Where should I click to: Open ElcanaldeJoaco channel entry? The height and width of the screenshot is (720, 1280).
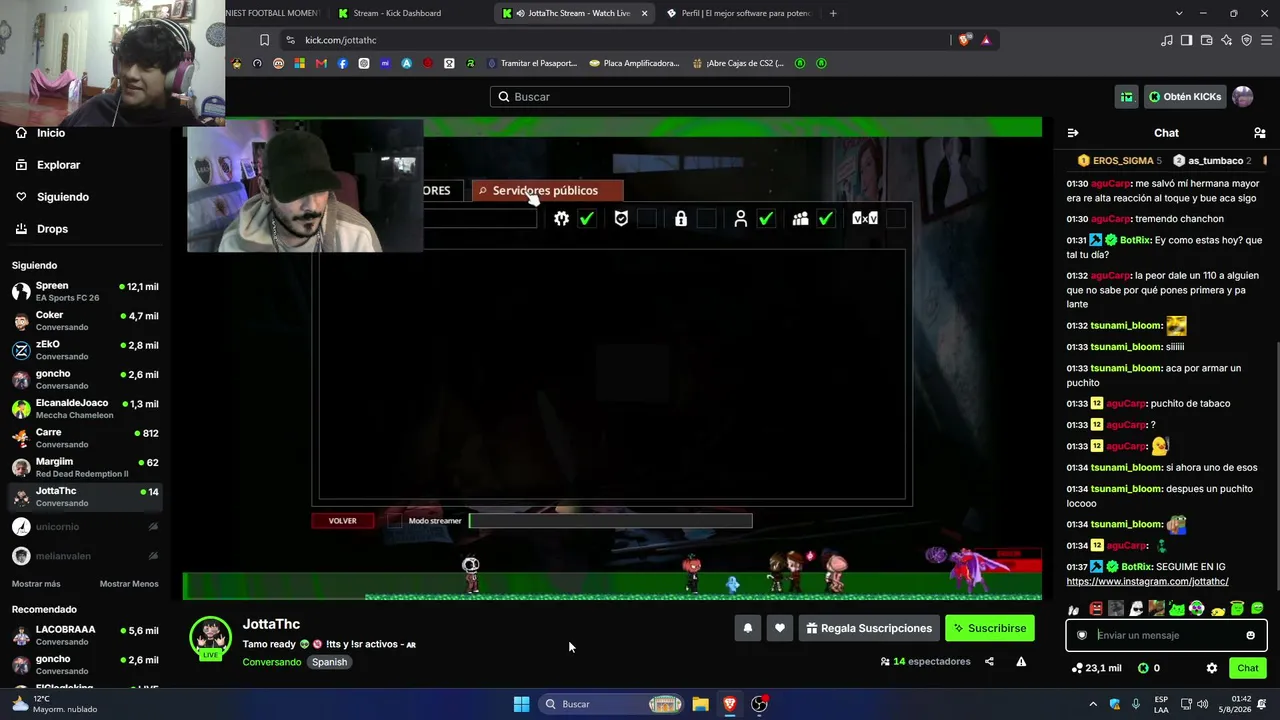[x=85, y=408]
